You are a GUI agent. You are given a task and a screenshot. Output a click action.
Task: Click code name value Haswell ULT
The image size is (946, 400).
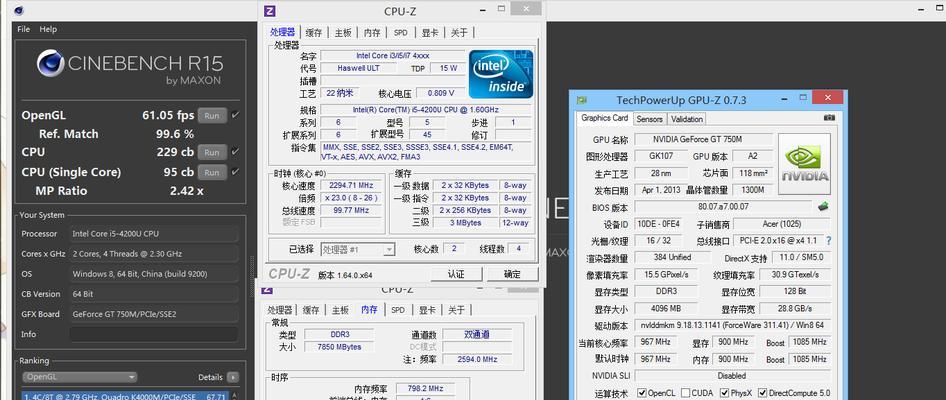(358, 68)
